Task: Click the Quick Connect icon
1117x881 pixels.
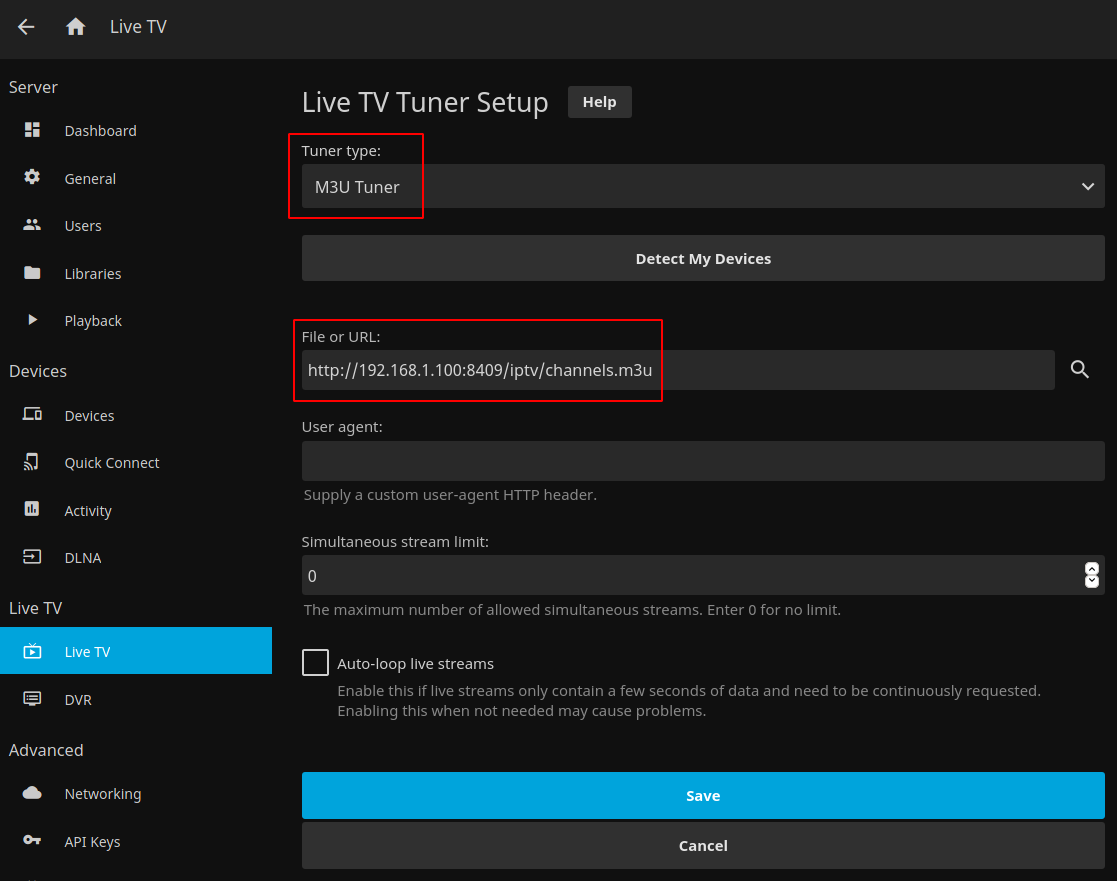Action: click(x=32, y=462)
